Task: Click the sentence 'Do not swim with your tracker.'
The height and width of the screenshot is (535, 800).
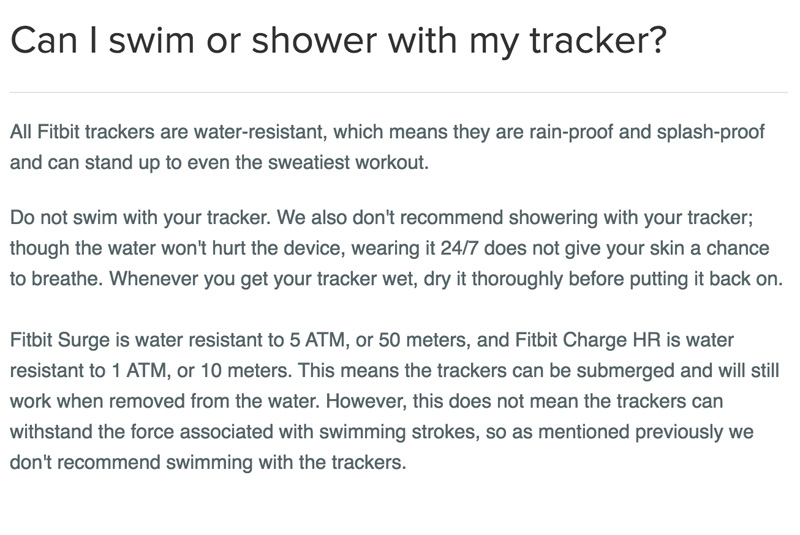Action: coord(140,218)
